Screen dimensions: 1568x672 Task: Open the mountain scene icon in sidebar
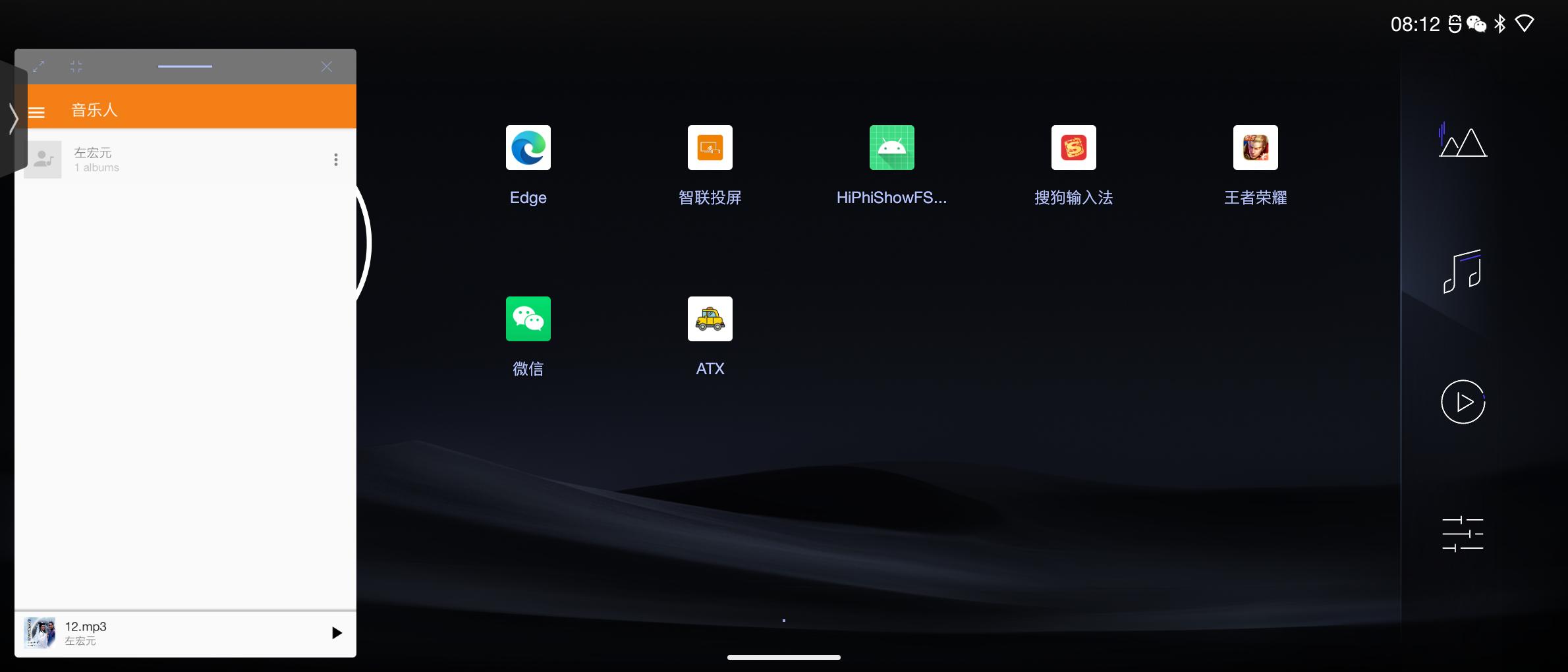pos(1463,140)
